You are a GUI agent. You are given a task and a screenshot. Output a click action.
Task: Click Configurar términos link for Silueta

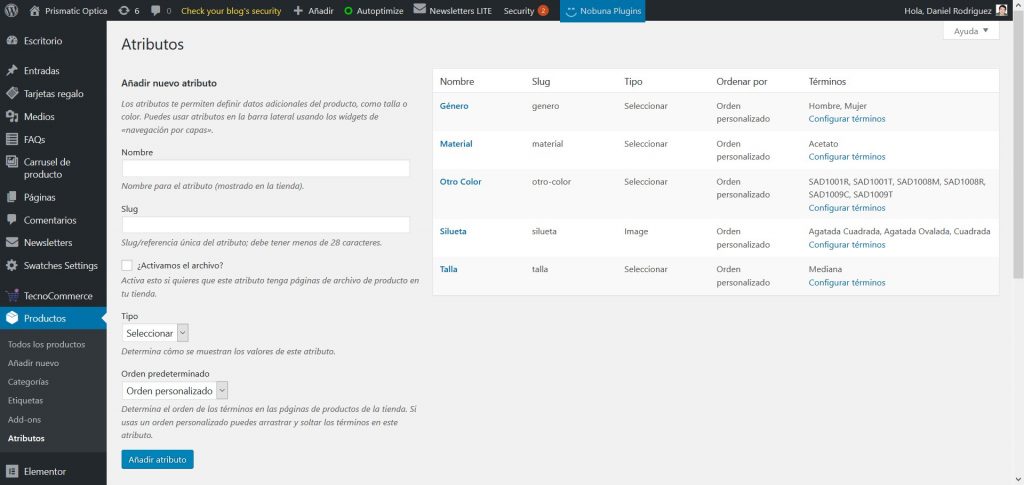(846, 245)
